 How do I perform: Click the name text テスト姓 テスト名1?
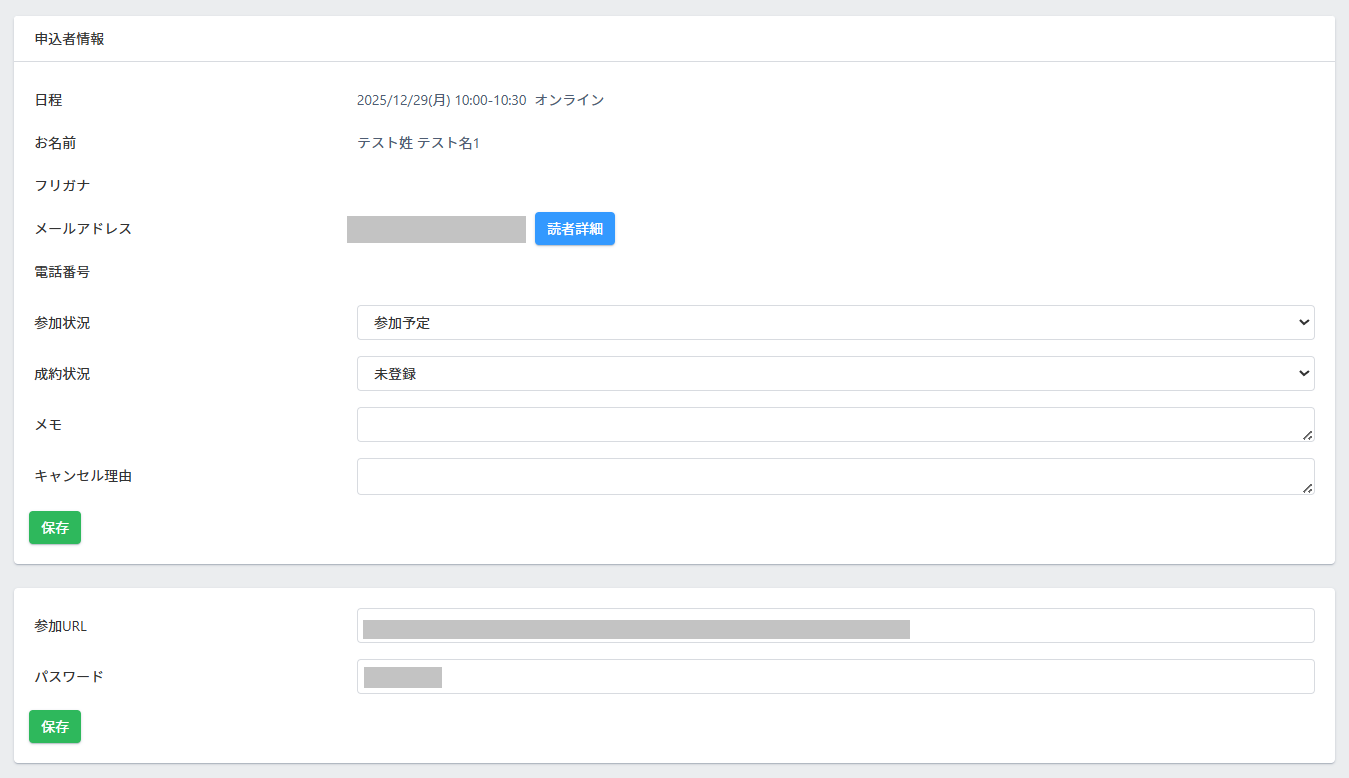[x=418, y=143]
